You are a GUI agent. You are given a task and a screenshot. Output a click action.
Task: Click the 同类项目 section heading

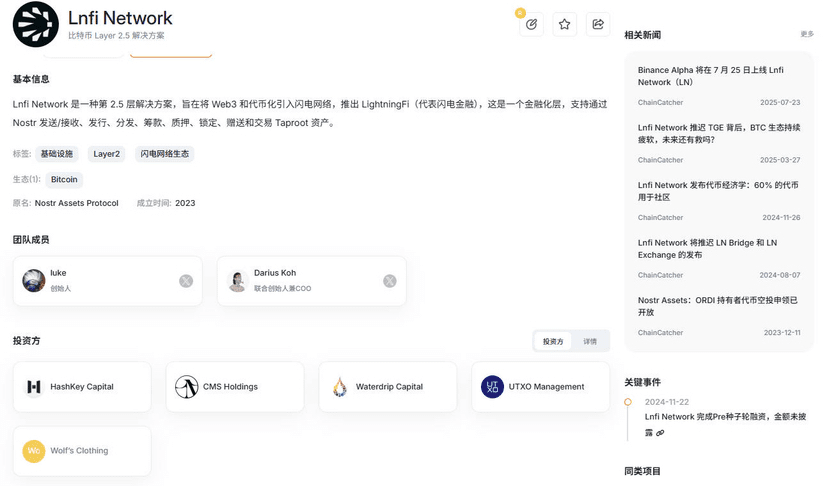coord(642,471)
